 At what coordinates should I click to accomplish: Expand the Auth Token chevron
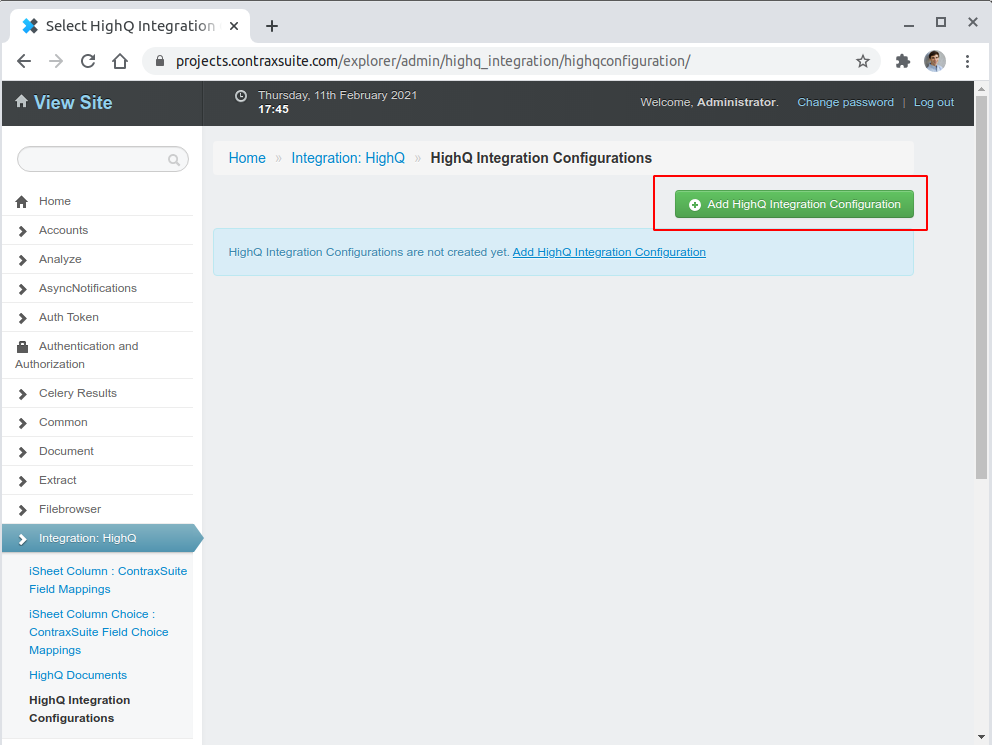coord(23,319)
